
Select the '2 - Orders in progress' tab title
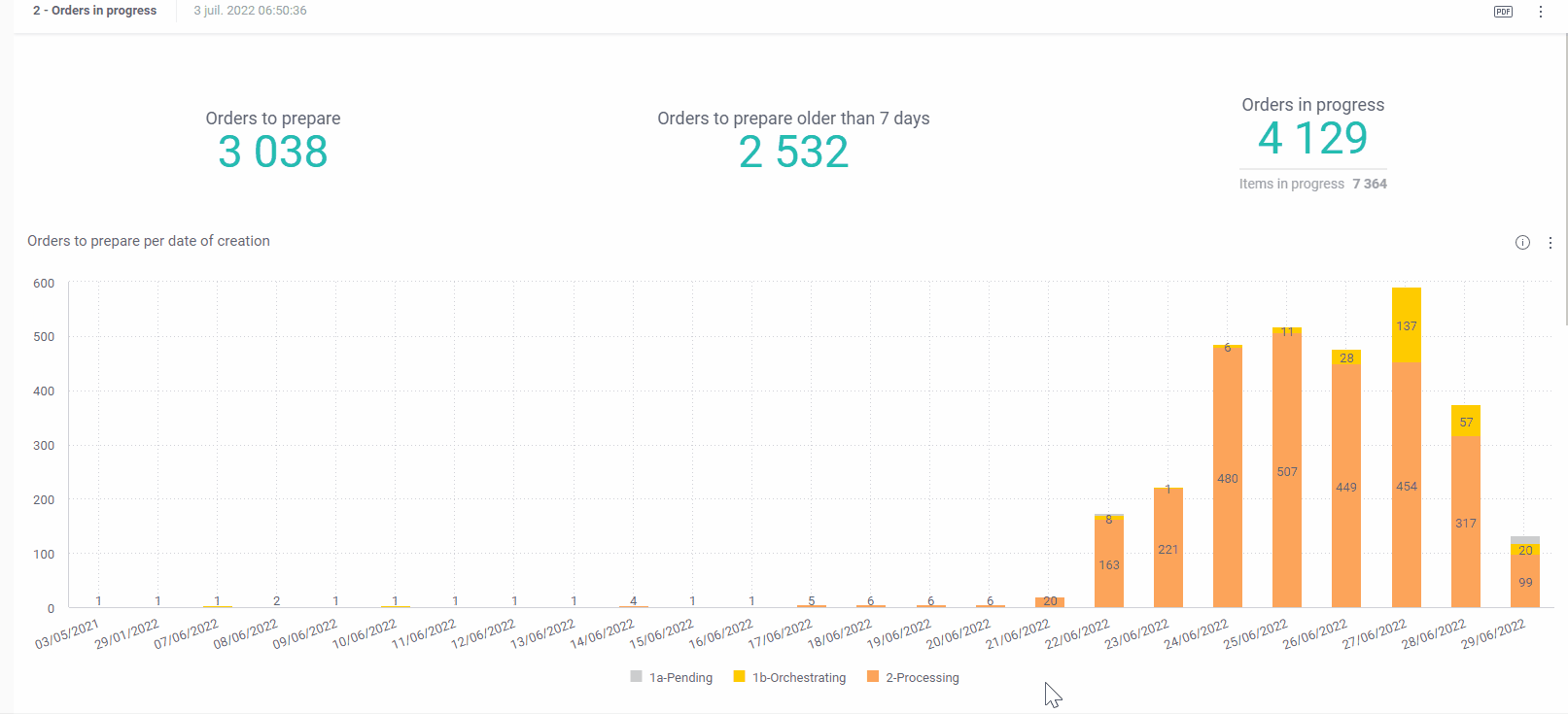click(x=94, y=11)
